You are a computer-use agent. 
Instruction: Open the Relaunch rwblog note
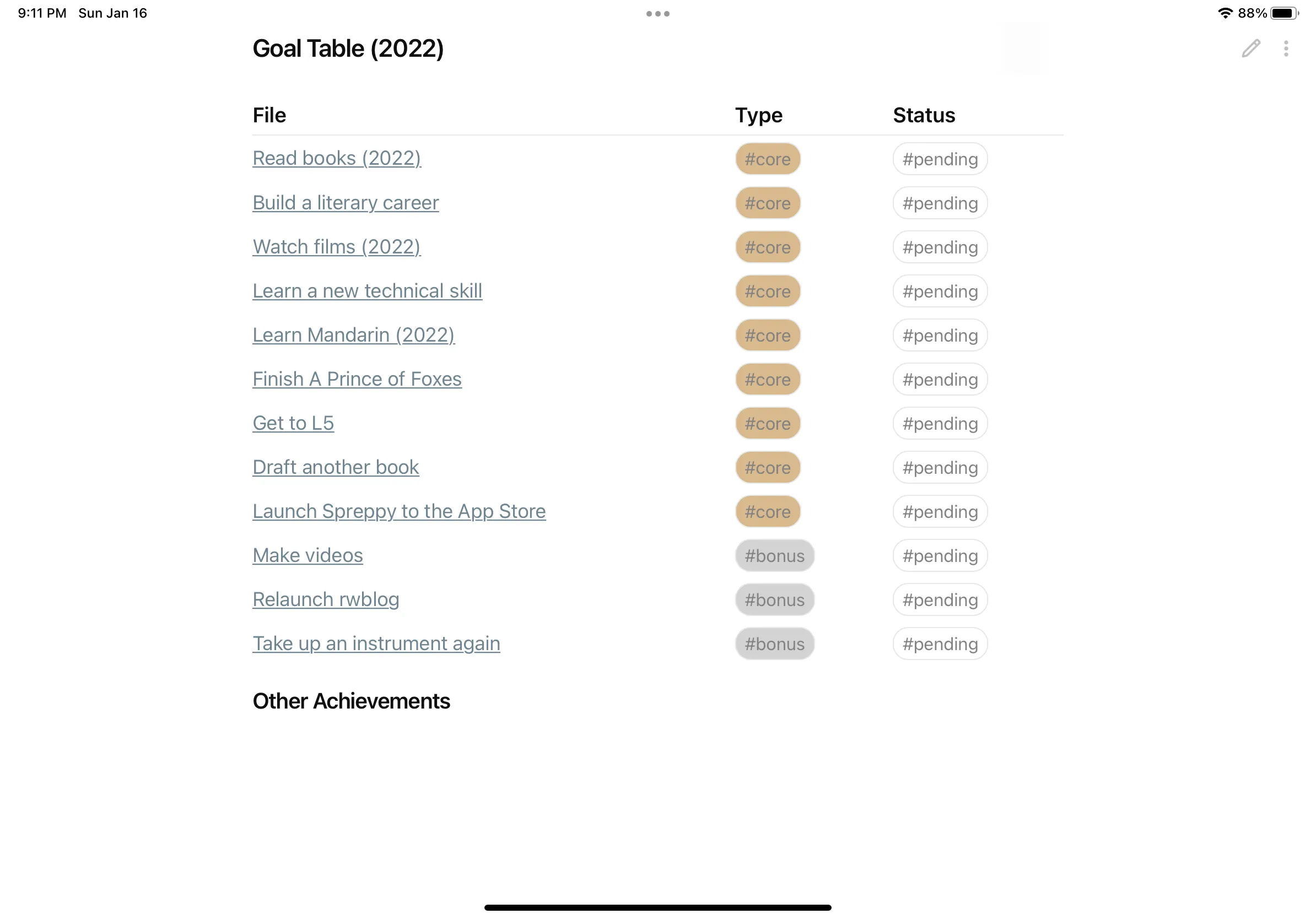[x=326, y=599]
